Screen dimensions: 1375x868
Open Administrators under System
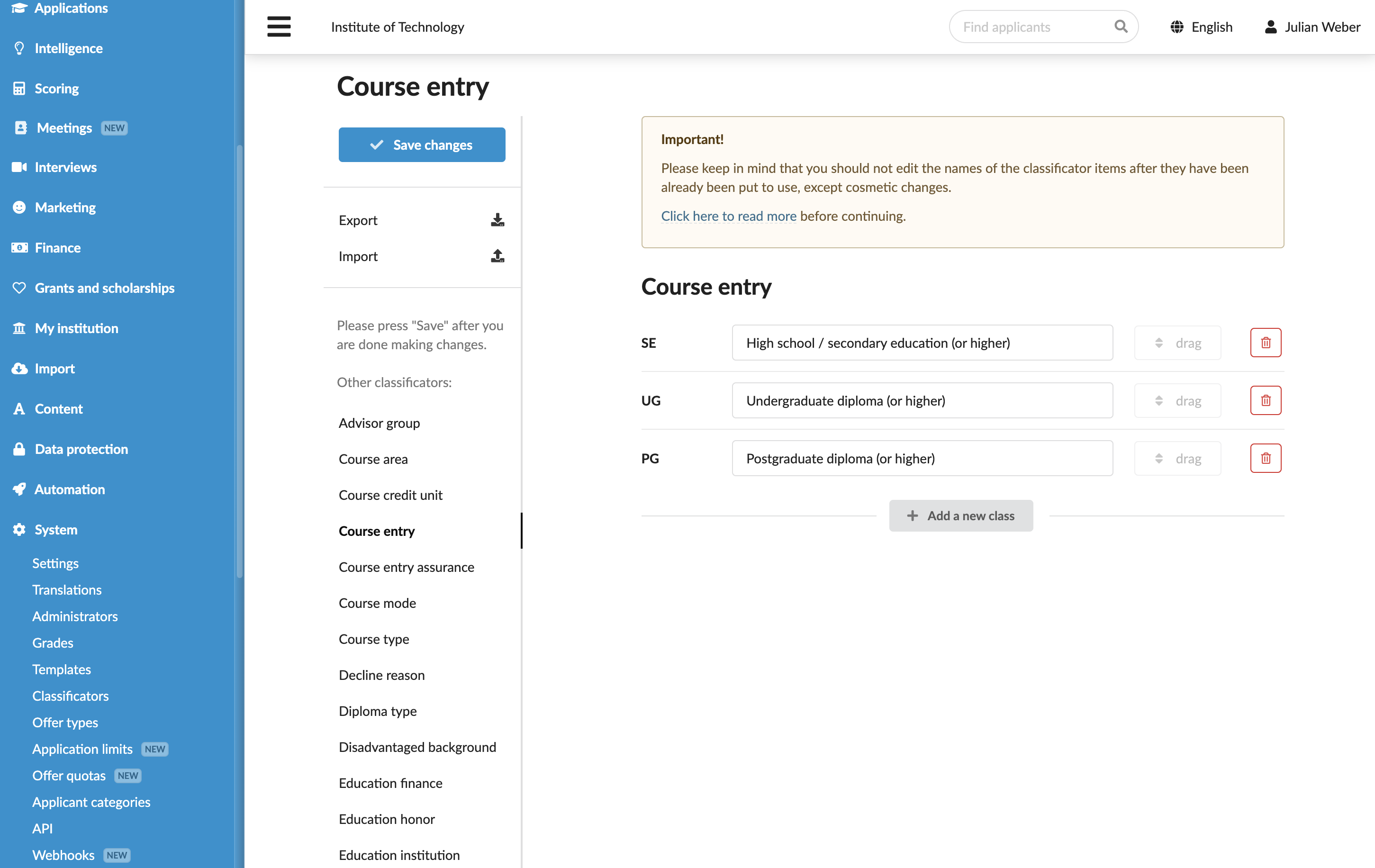[75, 616]
